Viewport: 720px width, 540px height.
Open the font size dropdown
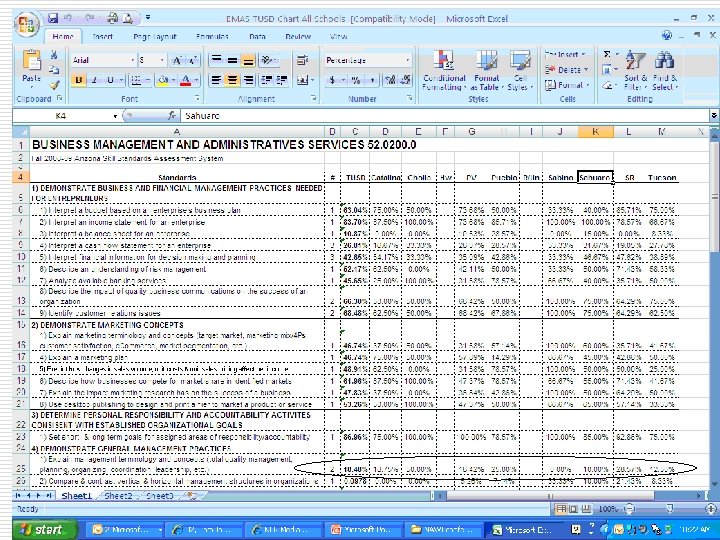(x=162, y=60)
